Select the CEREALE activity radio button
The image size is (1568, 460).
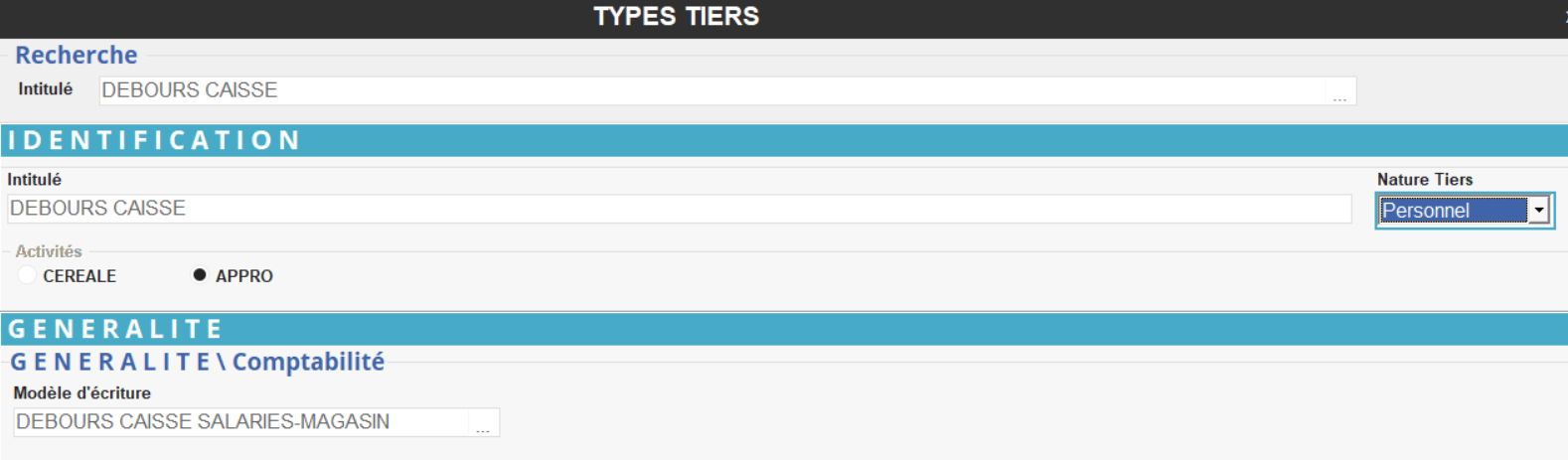(x=28, y=275)
